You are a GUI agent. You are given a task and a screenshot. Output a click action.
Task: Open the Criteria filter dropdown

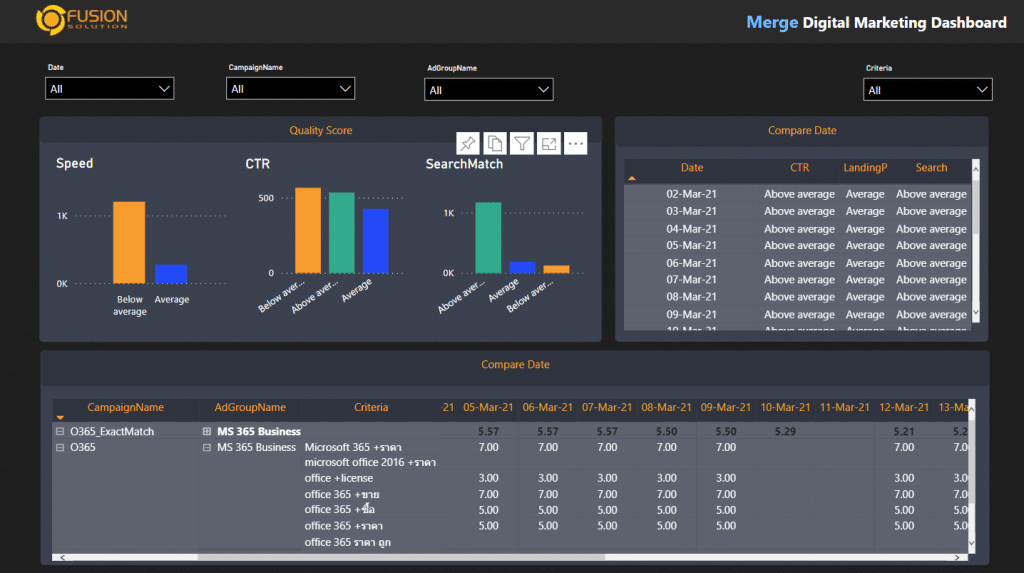pos(927,90)
